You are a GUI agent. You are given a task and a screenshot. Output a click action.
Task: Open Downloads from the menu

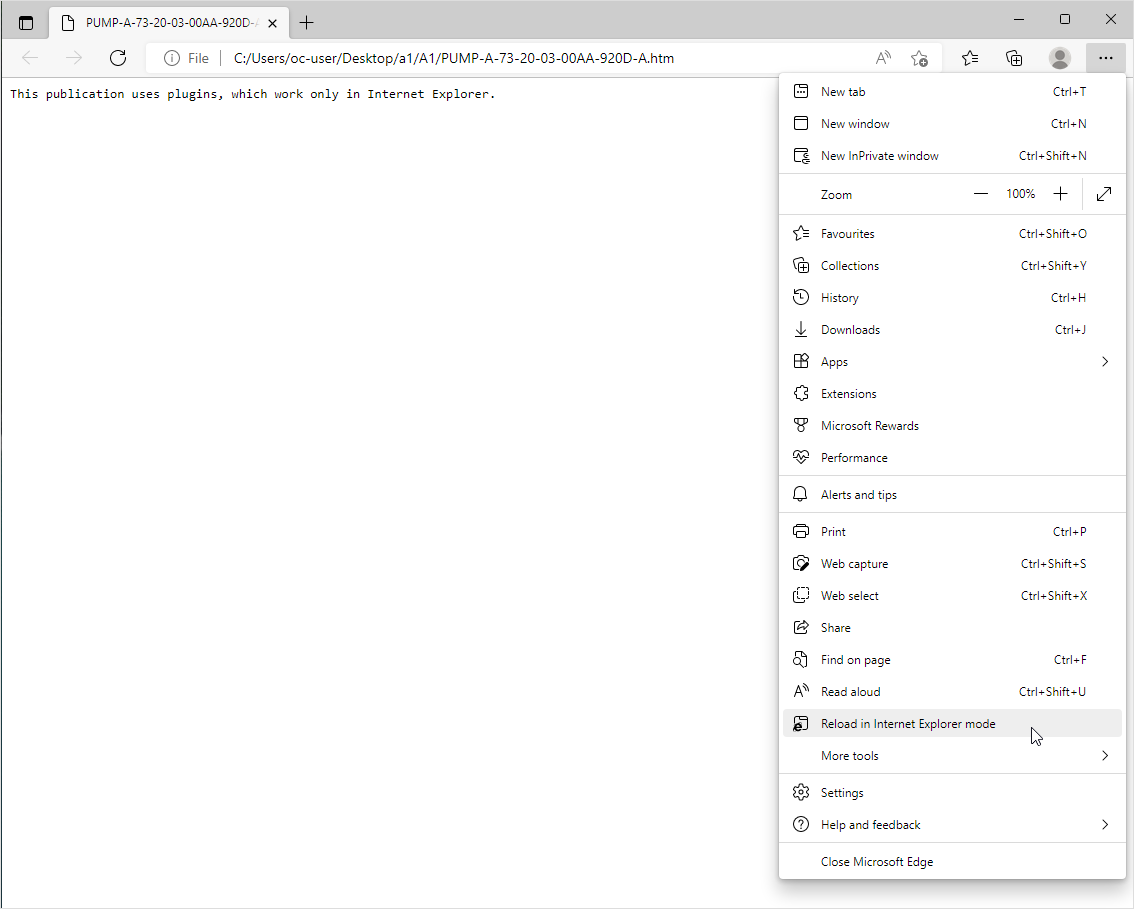pyautogui.click(x=952, y=330)
